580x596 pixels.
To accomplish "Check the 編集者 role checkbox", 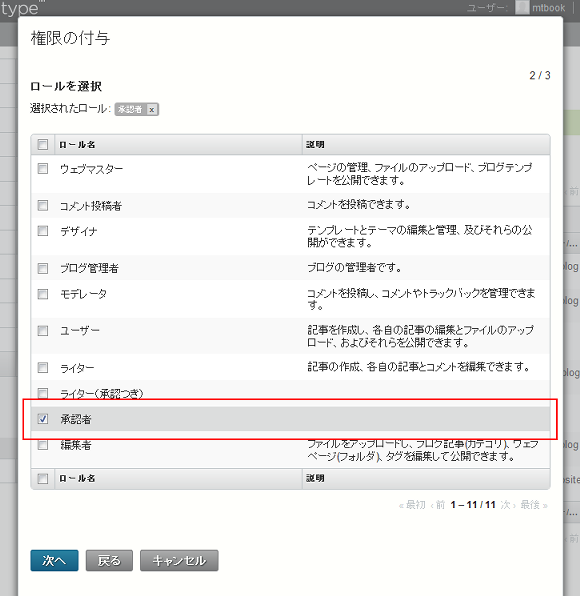I will (43, 445).
